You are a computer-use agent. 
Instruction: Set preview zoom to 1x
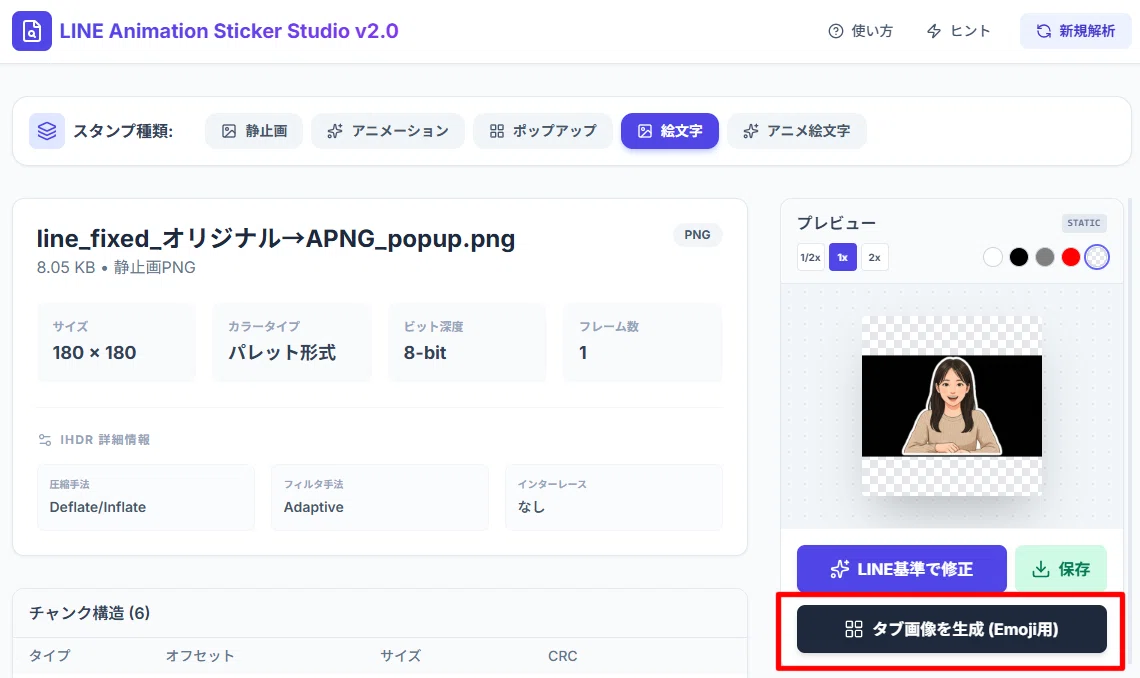843,257
